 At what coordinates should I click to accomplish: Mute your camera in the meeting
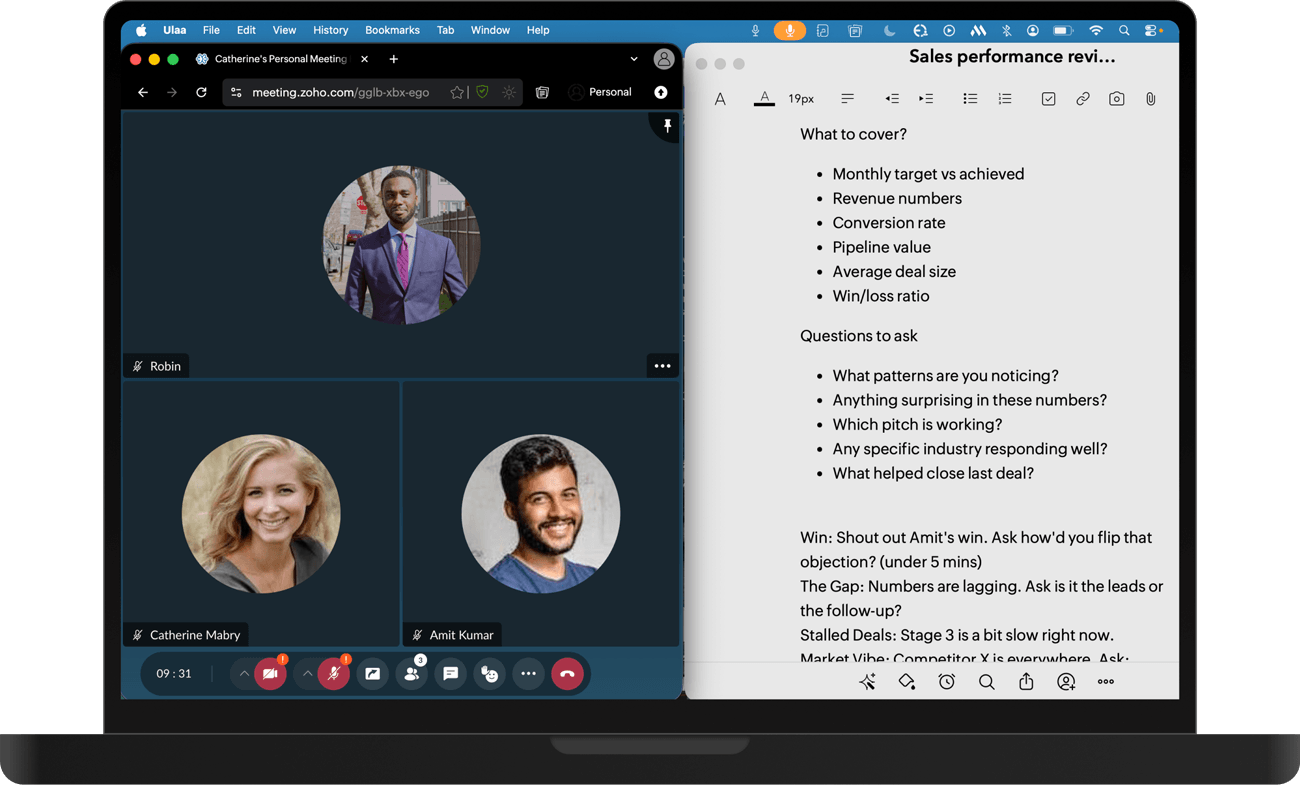271,674
